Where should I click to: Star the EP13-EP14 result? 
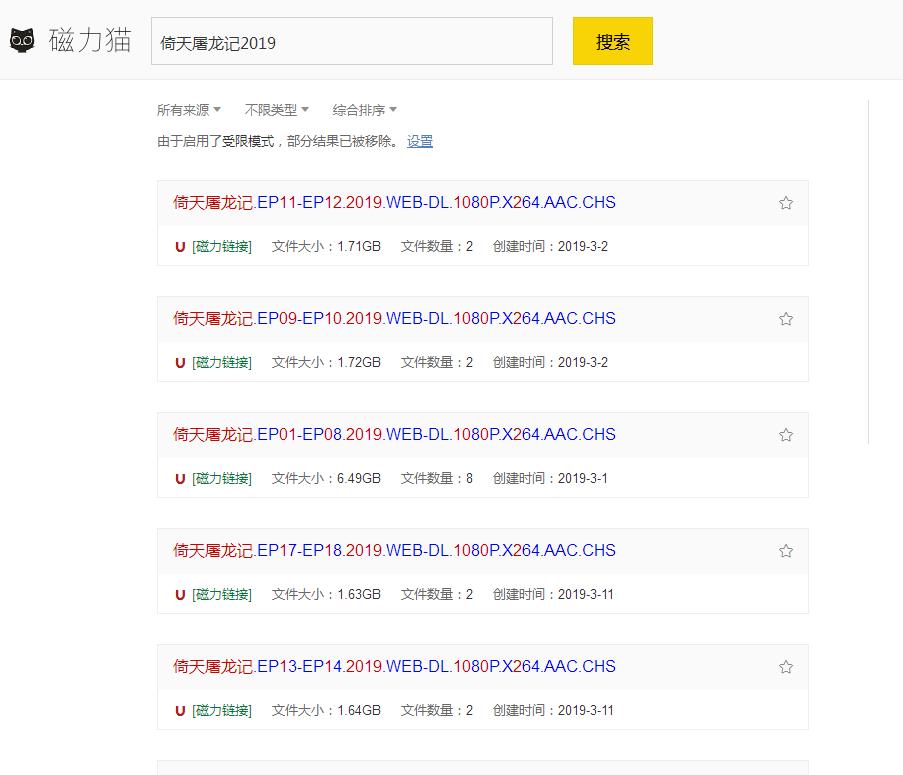[x=785, y=667]
